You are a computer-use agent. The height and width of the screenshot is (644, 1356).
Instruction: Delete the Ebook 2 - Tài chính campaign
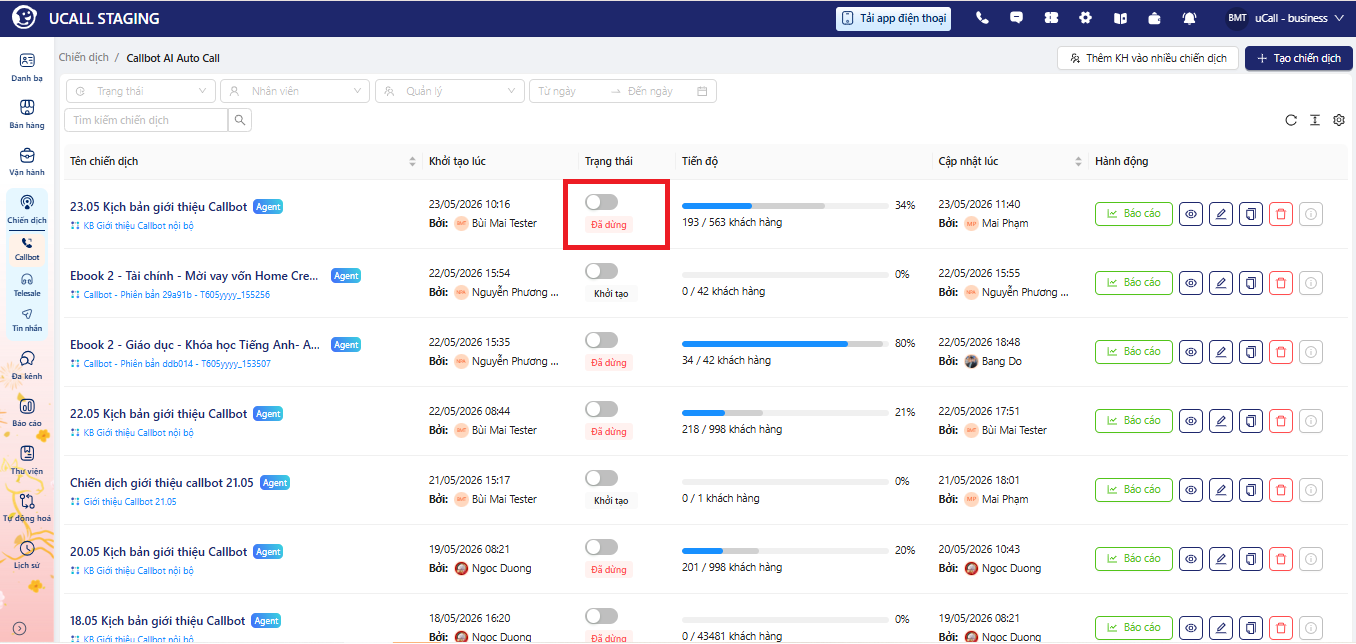click(1281, 283)
